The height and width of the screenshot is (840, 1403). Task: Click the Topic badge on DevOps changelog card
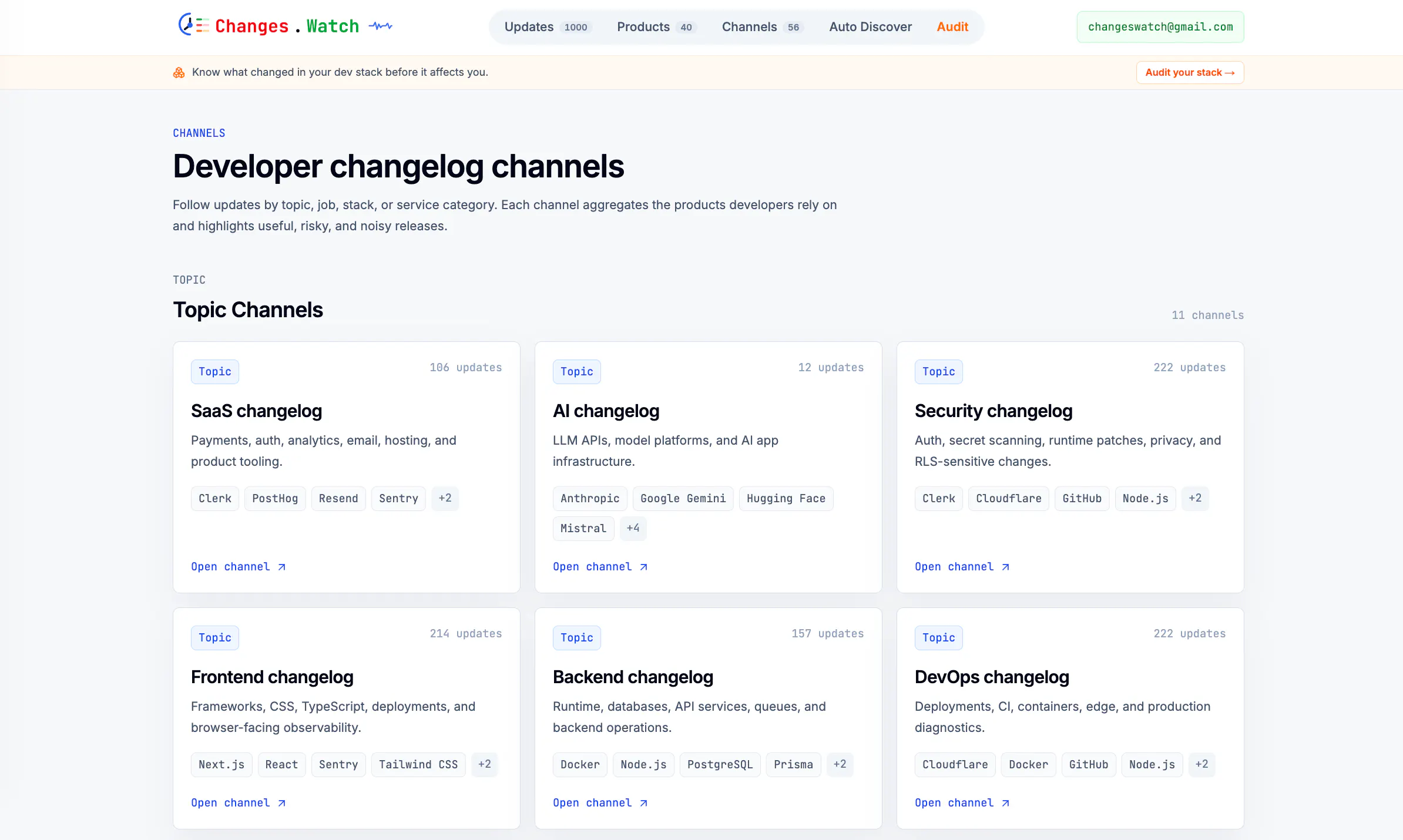939,638
